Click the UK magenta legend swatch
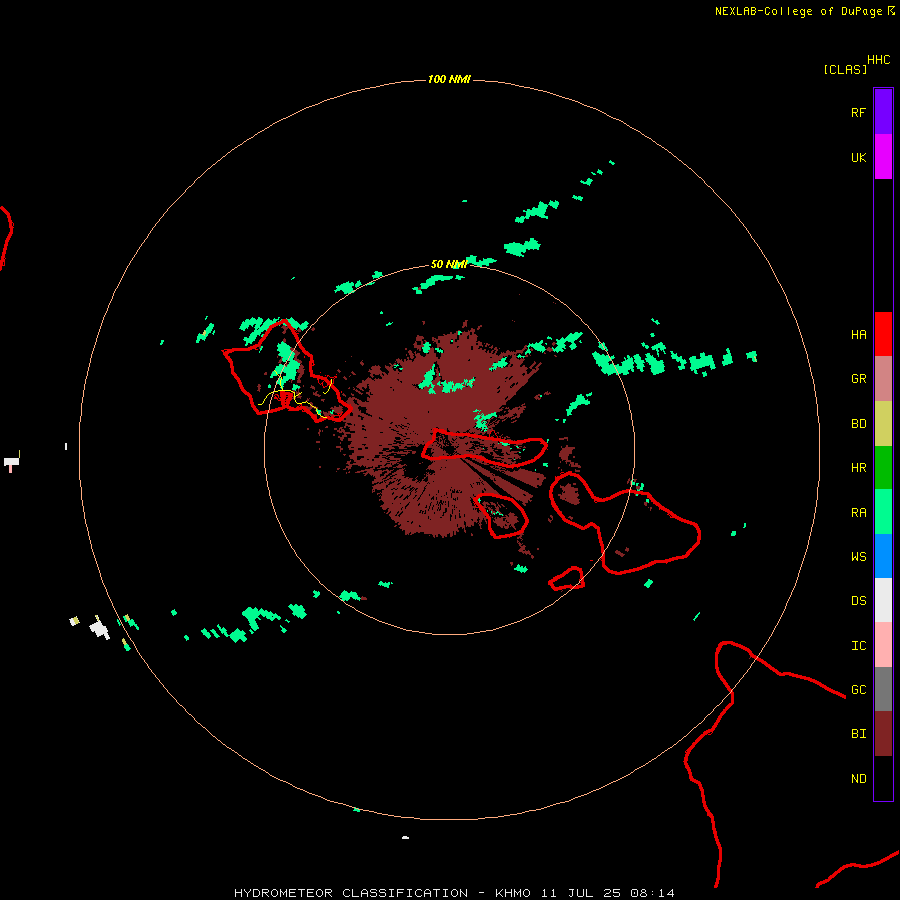900x900 pixels. pyautogui.click(x=883, y=157)
